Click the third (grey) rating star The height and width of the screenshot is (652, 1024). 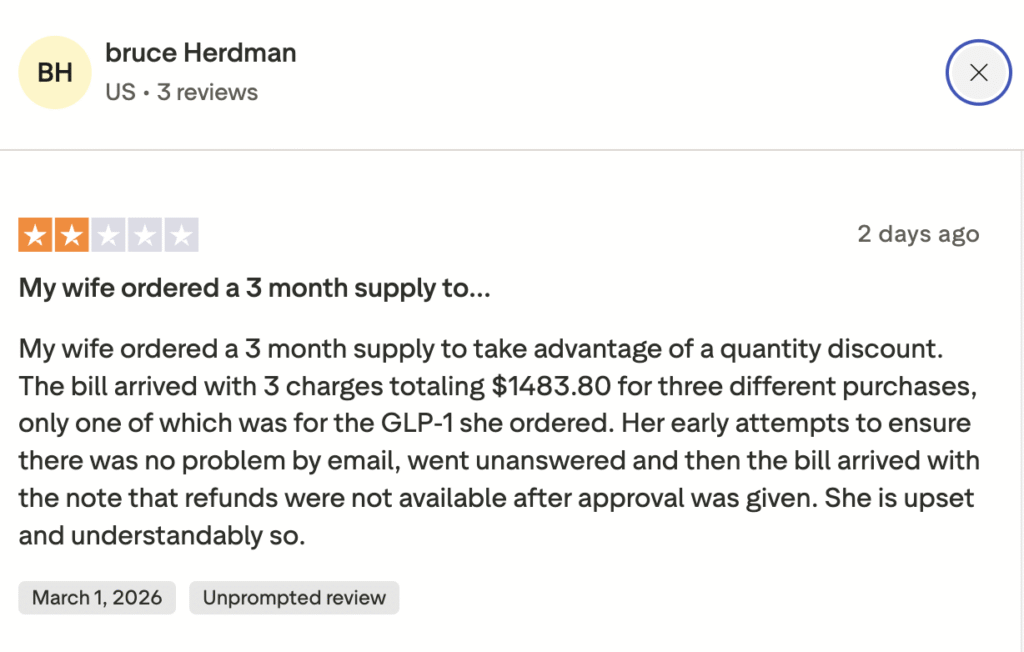pyautogui.click(x=108, y=236)
